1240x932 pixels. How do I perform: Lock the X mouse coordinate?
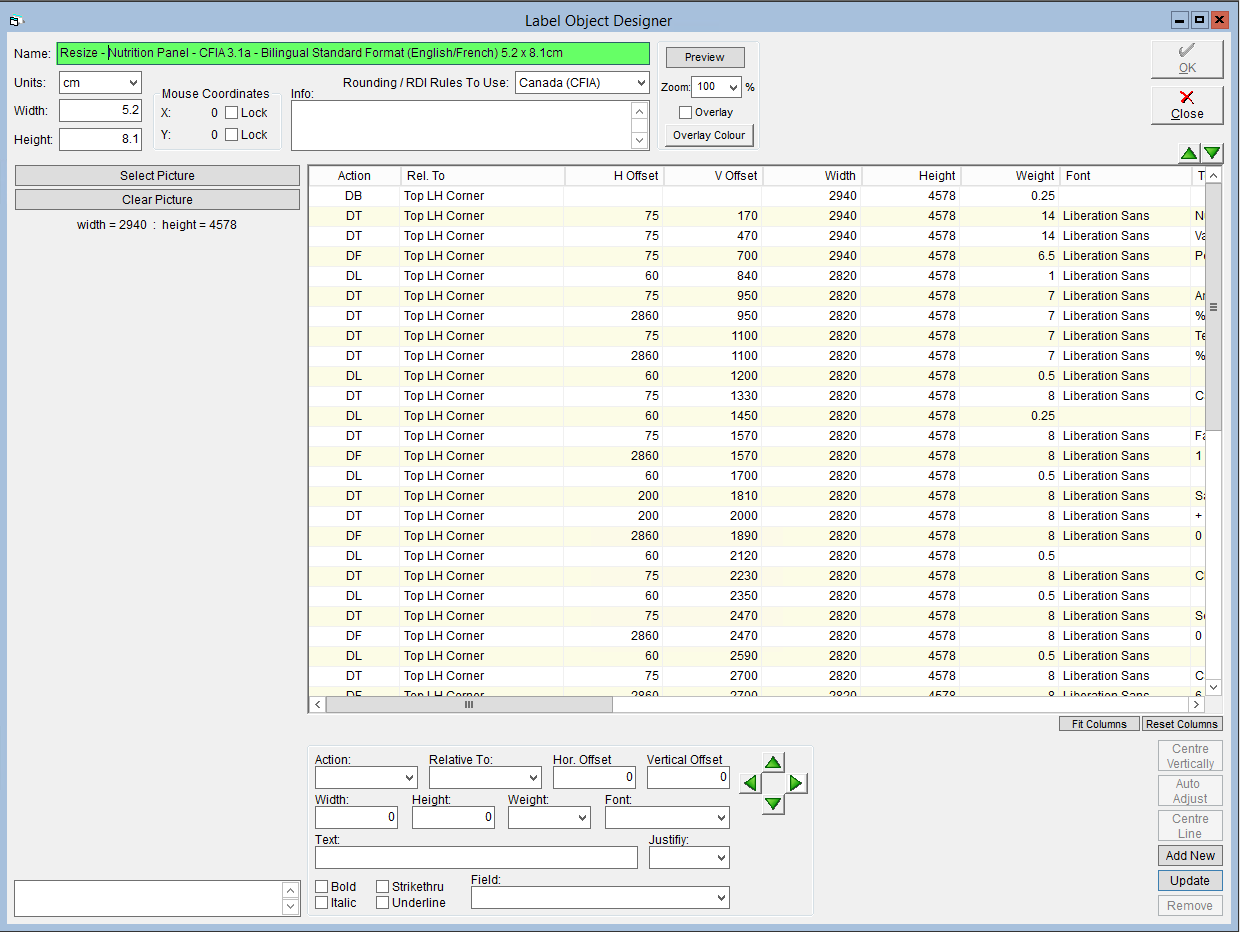pyautogui.click(x=231, y=113)
